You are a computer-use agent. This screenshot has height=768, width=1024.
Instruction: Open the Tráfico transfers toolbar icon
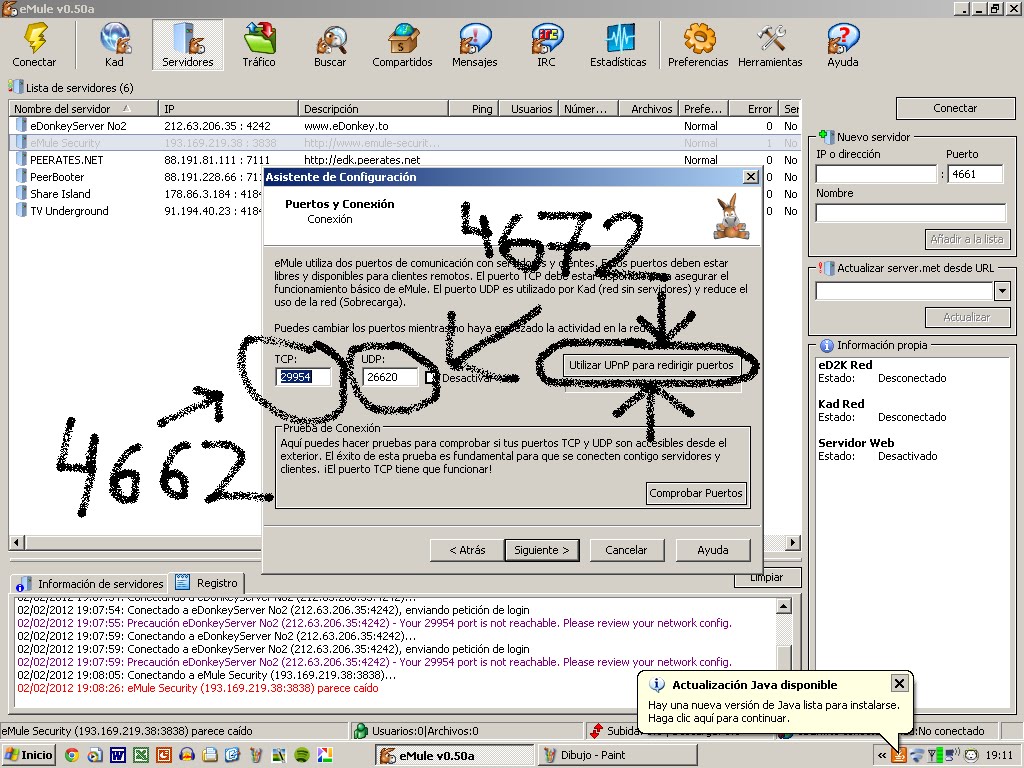point(259,44)
